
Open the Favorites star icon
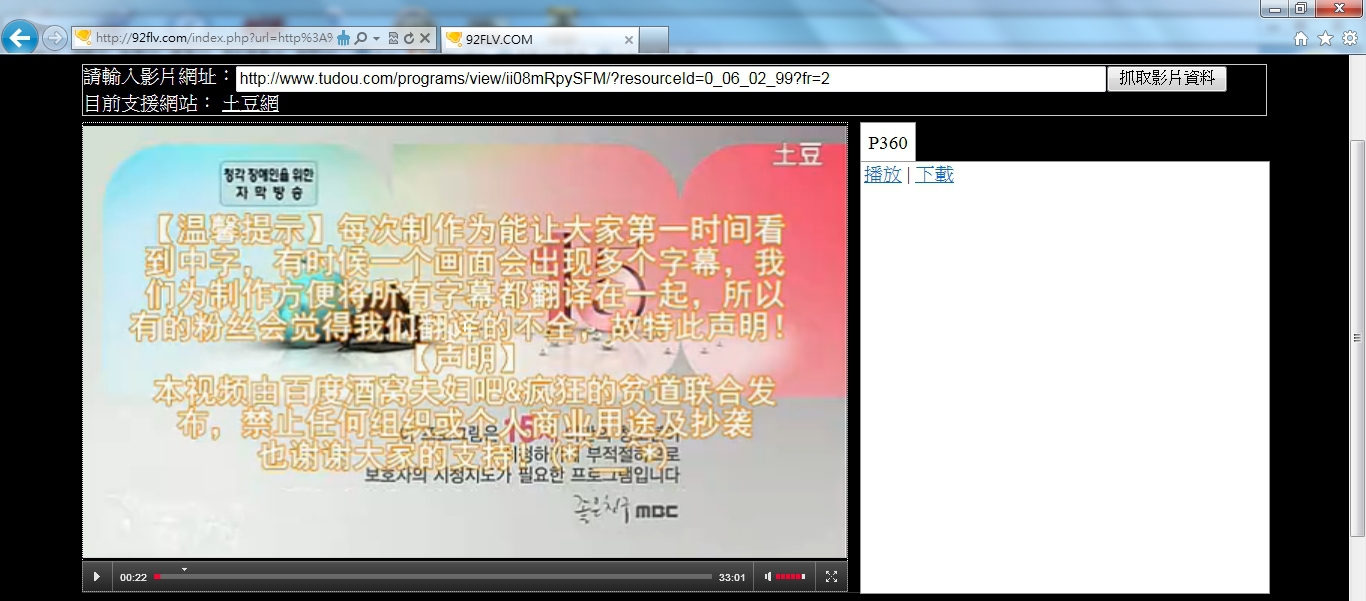click(1325, 38)
